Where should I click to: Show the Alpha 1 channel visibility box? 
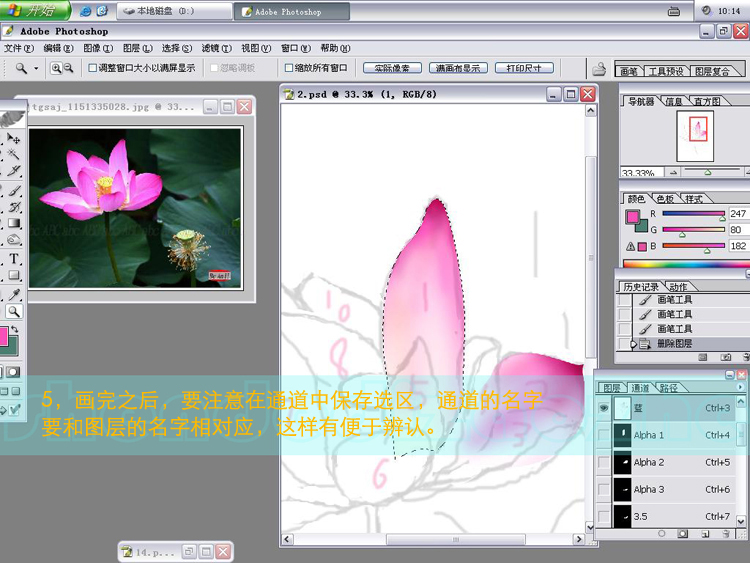point(604,435)
